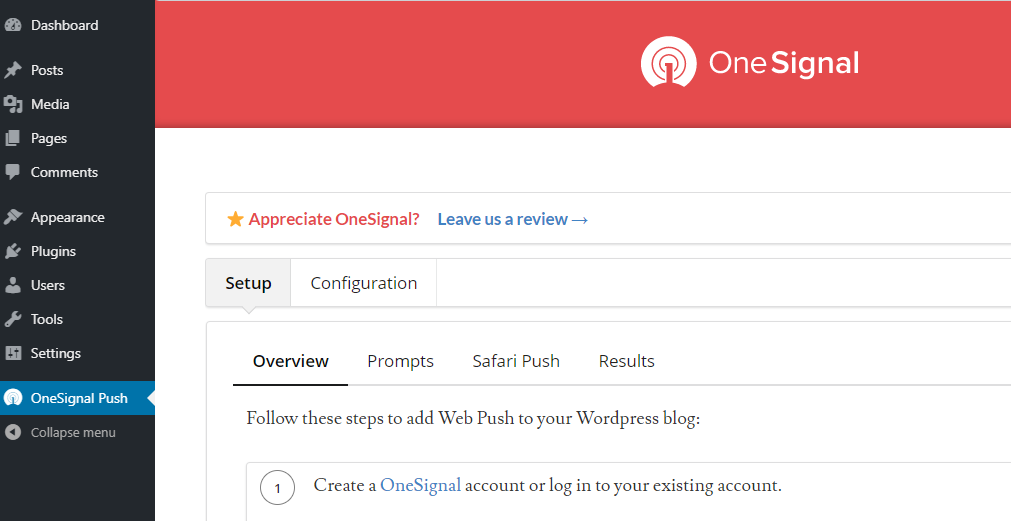Click the Comments speech bubble icon
Viewport: 1011px width, 521px height.
tap(13, 172)
